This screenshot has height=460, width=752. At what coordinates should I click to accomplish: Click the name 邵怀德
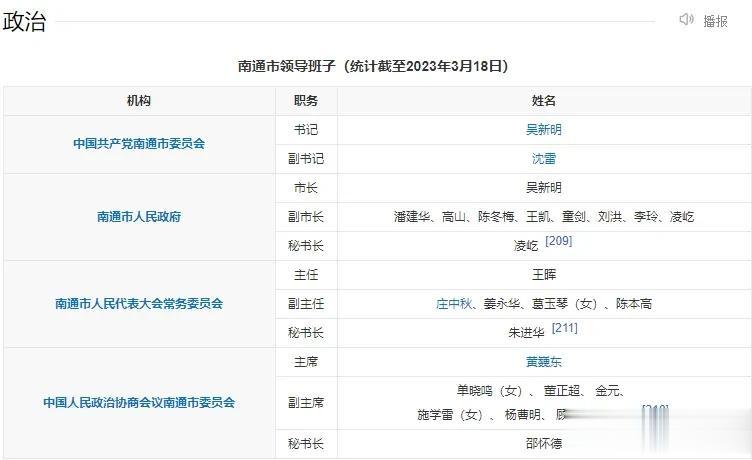pyautogui.click(x=544, y=444)
